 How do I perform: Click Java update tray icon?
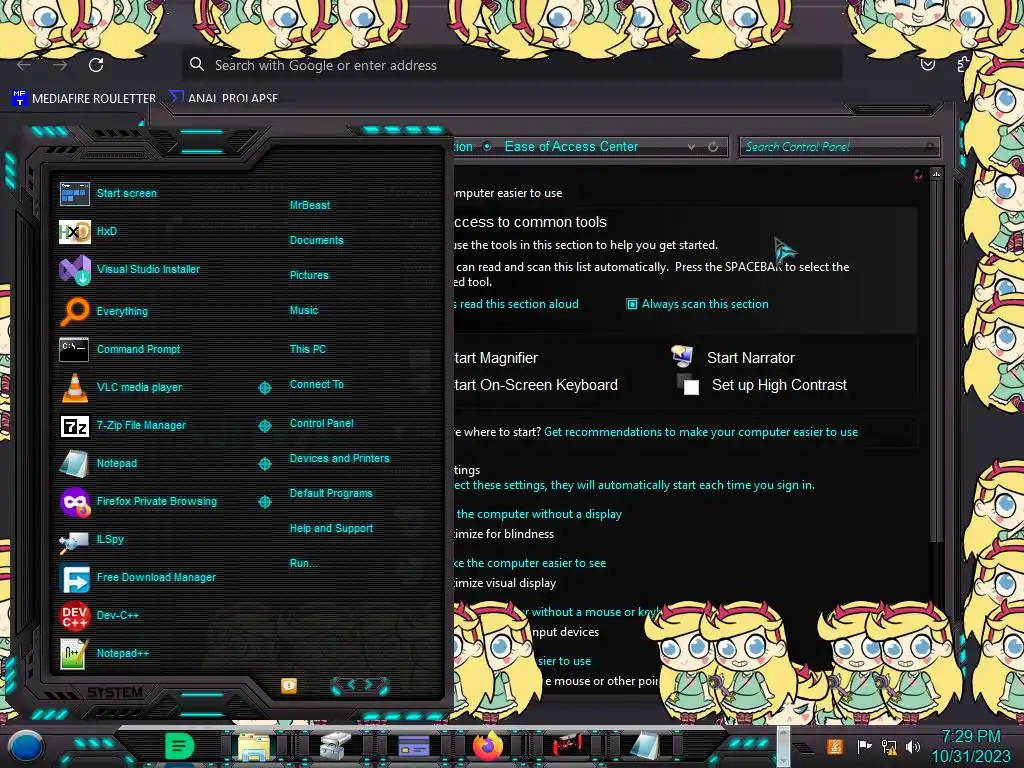pyautogui.click(x=835, y=746)
